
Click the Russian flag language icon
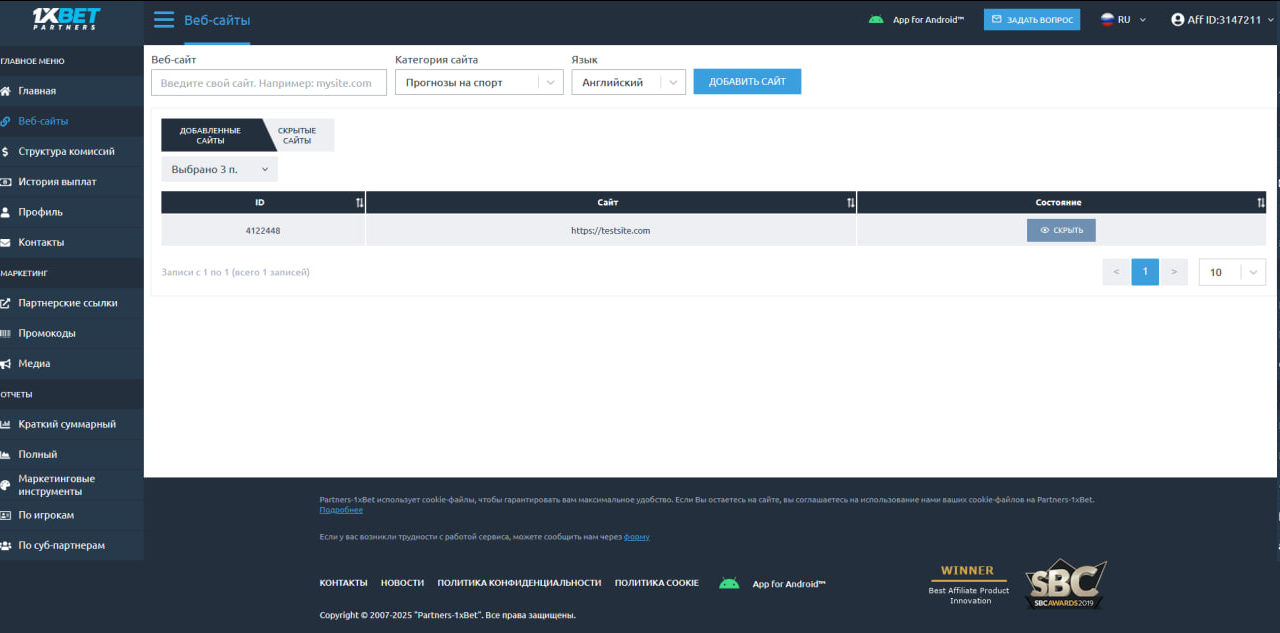[1107, 20]
